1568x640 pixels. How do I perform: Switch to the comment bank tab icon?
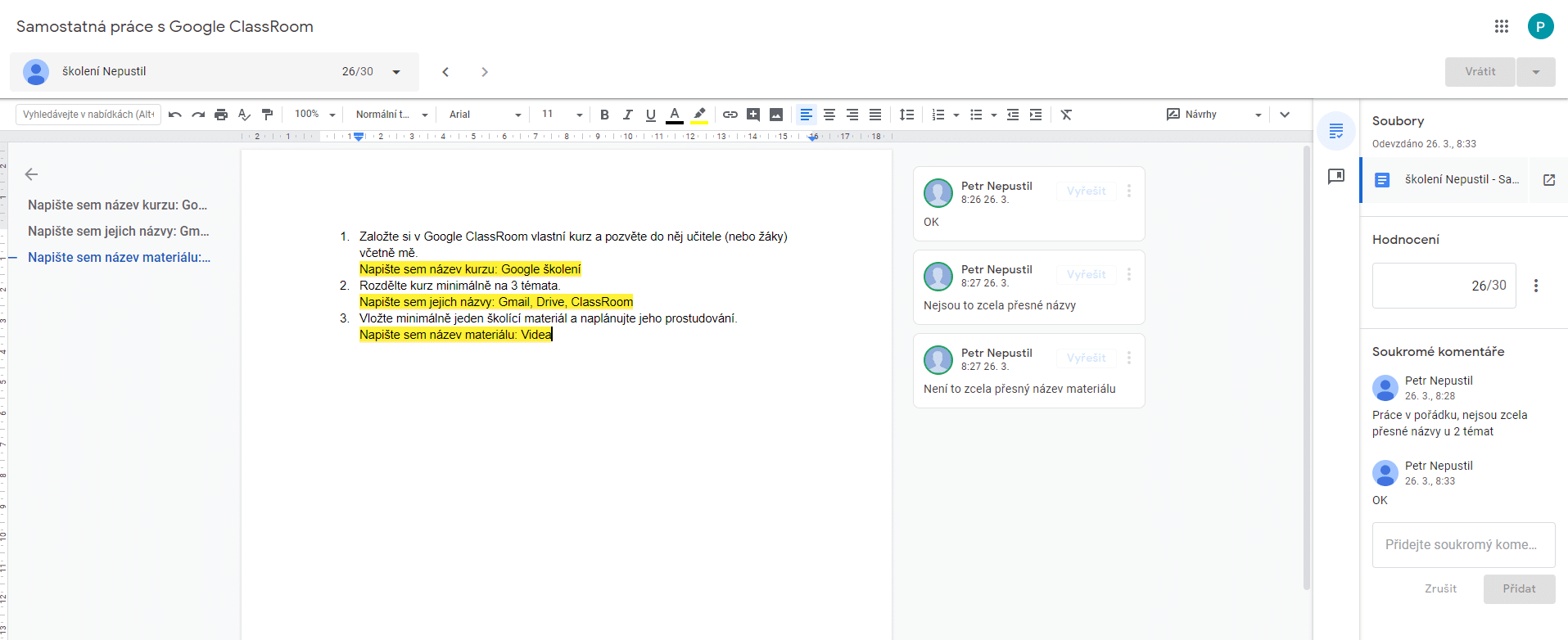(1336, 177)
